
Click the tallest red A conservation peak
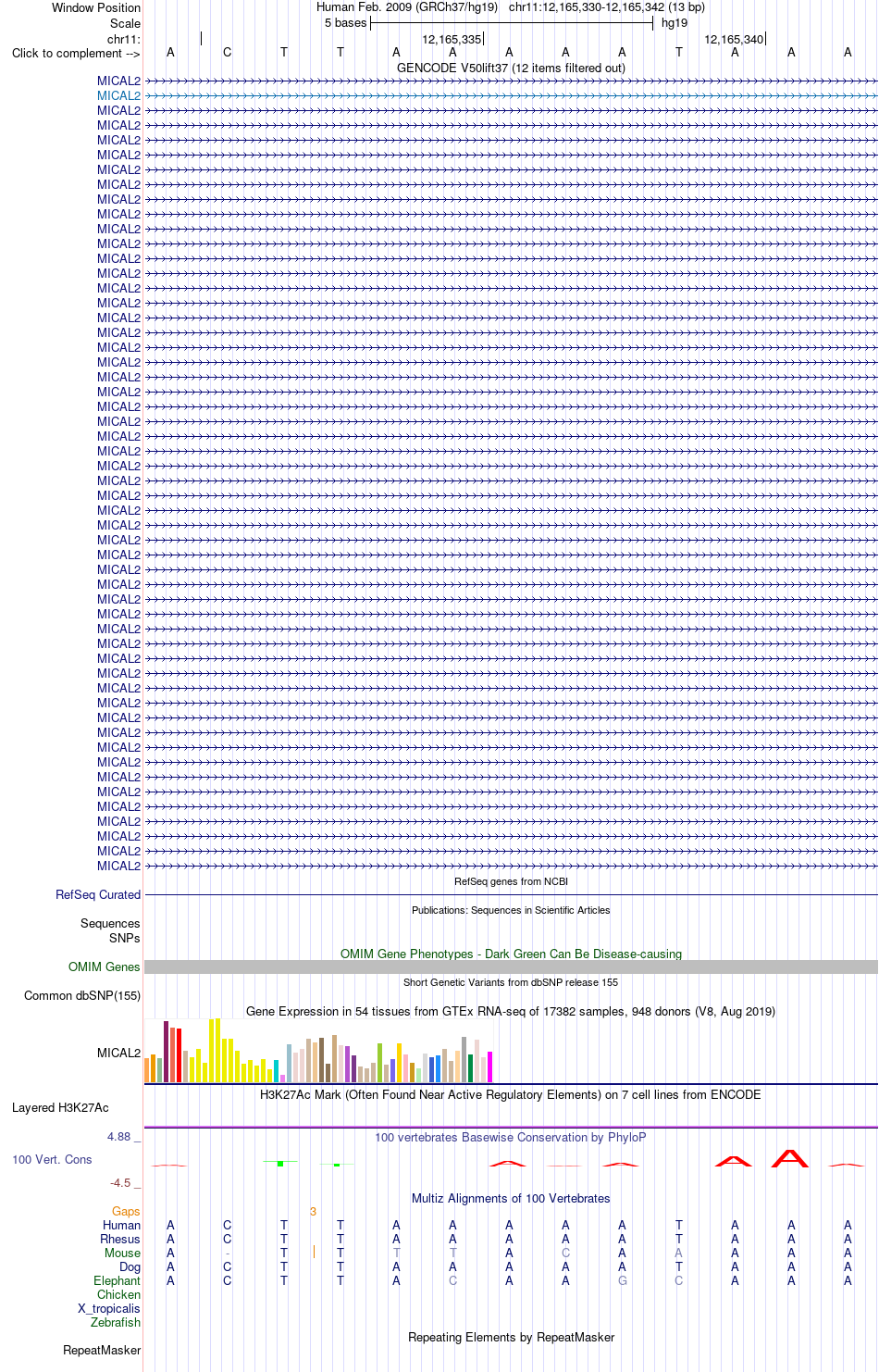click(x=791, y=1157)
